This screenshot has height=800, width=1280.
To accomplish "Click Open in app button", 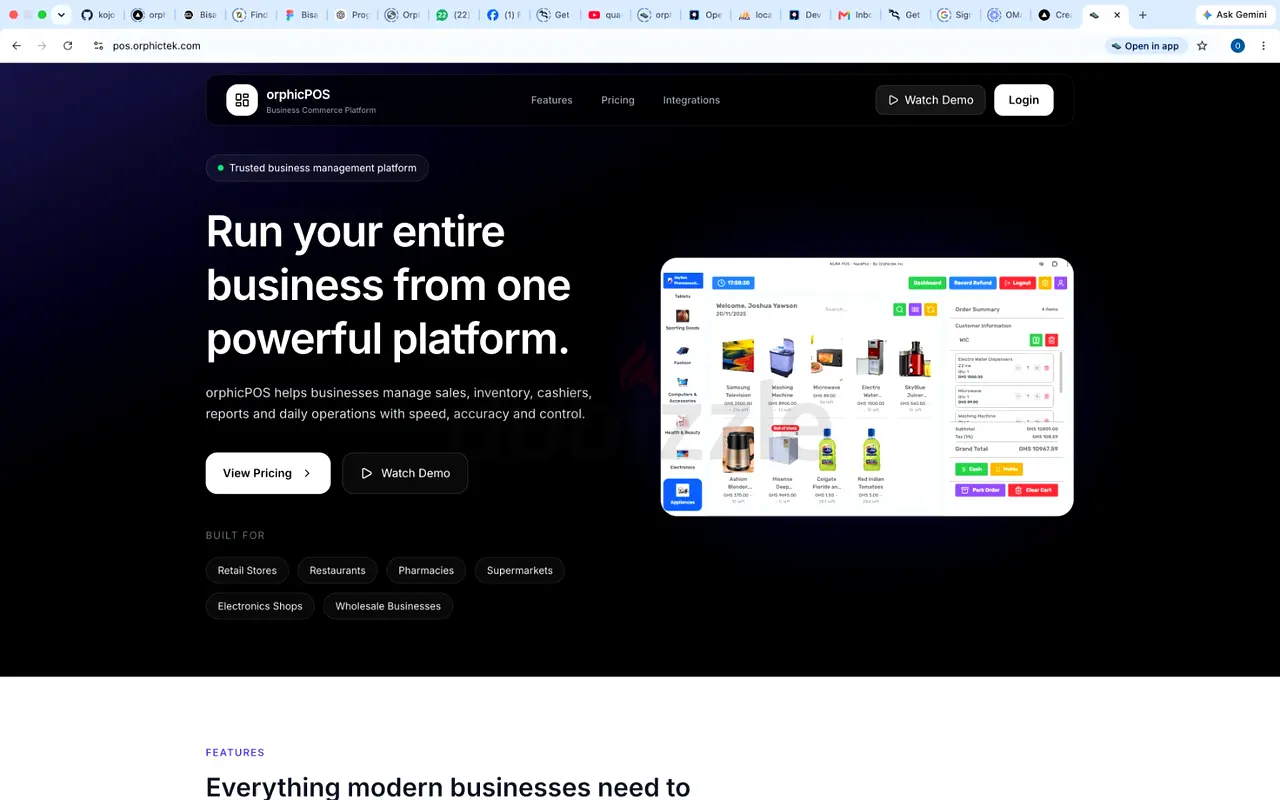I will [x=1144, y=46].
